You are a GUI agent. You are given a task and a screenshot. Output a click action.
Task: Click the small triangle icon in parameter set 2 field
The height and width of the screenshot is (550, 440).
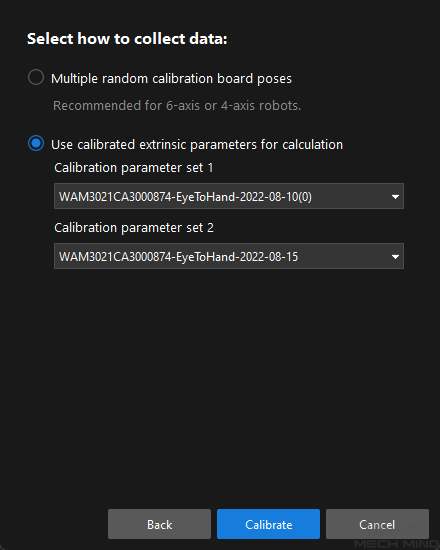click(395, 257)
